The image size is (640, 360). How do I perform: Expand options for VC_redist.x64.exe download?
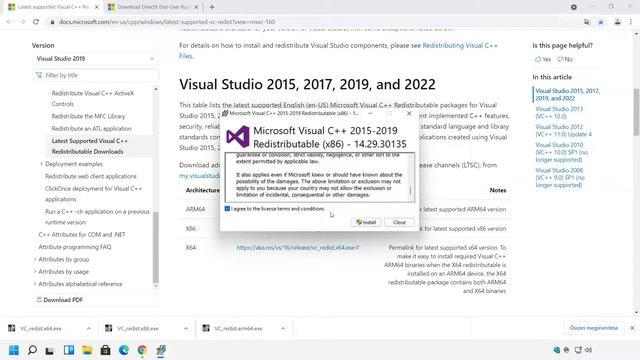point(89,328)
